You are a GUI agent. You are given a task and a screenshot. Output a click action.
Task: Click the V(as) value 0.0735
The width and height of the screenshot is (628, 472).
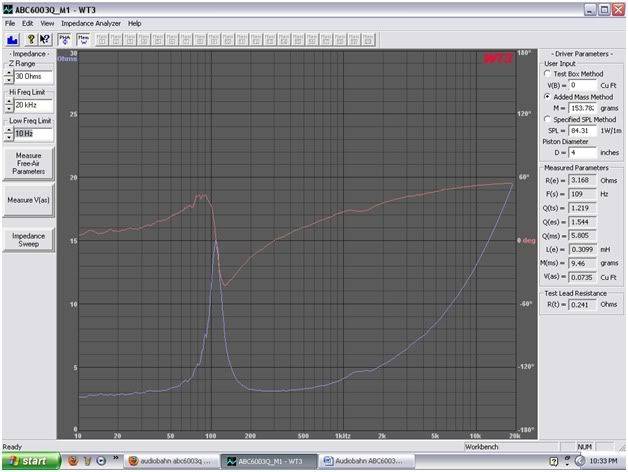click(583, 277)
